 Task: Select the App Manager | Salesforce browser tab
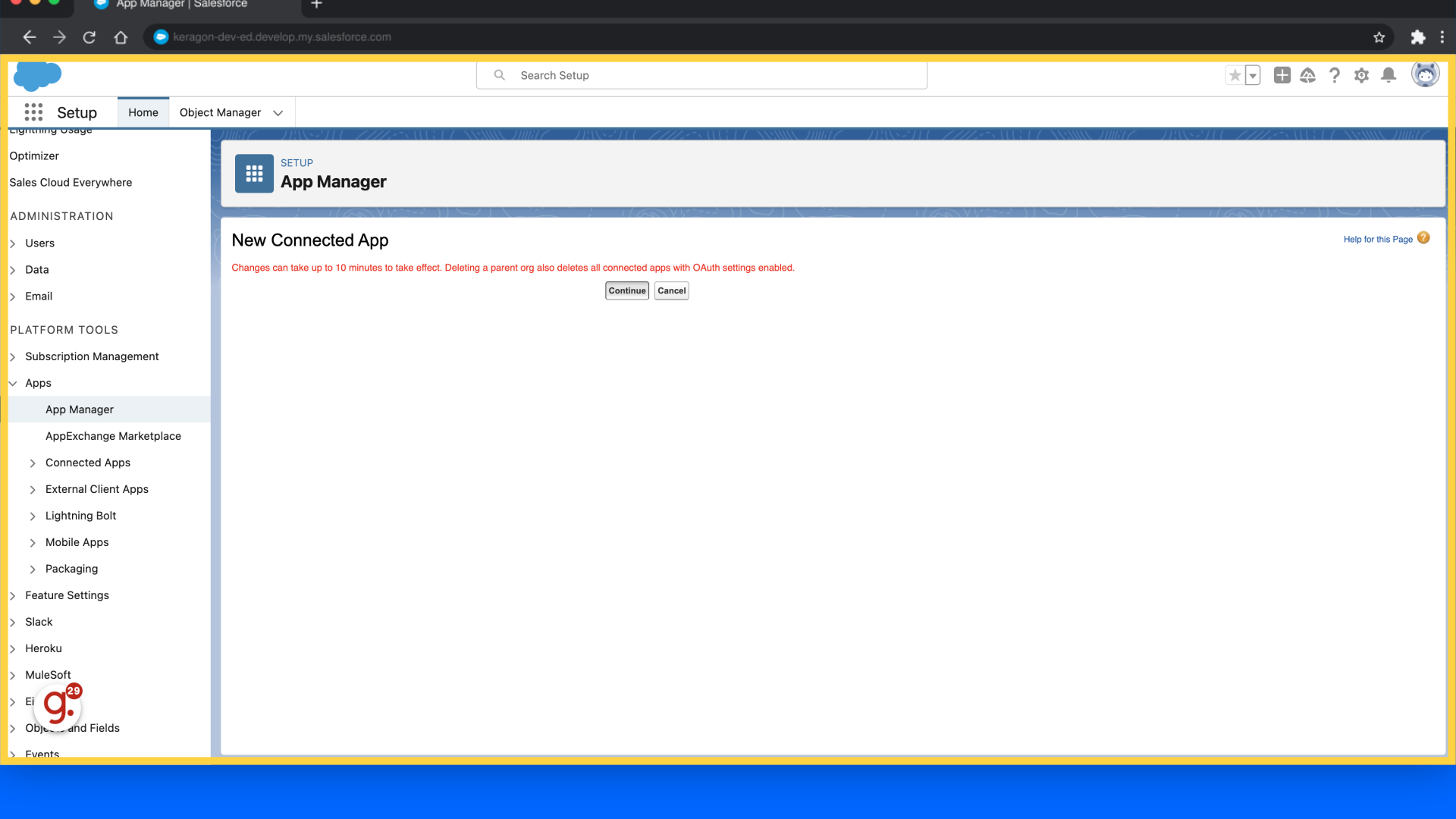[x=182, y=5]
